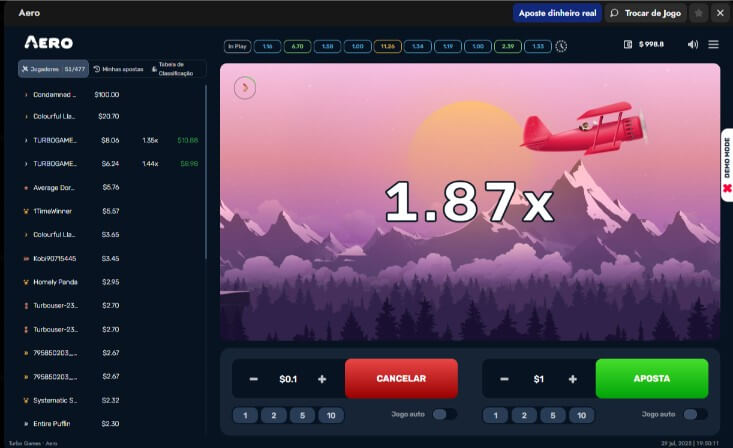Open Trocar de Jogo game search
Screen dimensions: 733x448
[x=644, y=13]
